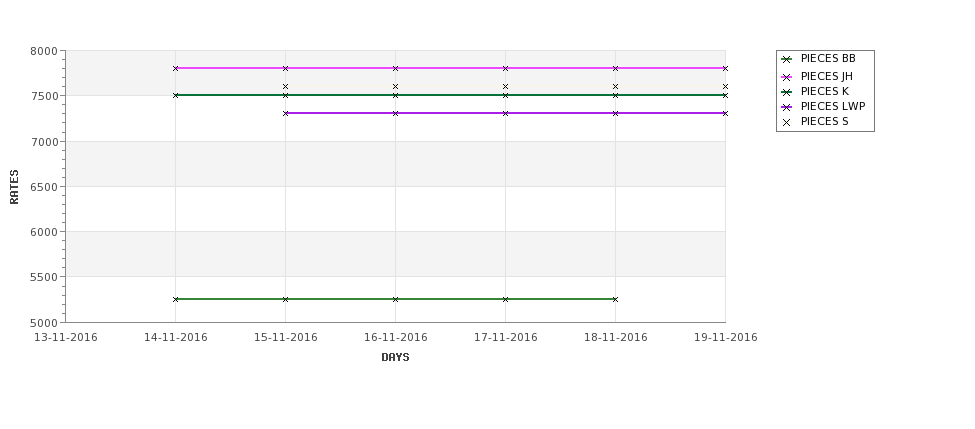975x429 pixels.
Task: Click the 5250 data point on 16-11-2016
Action: tap(395, 299)
